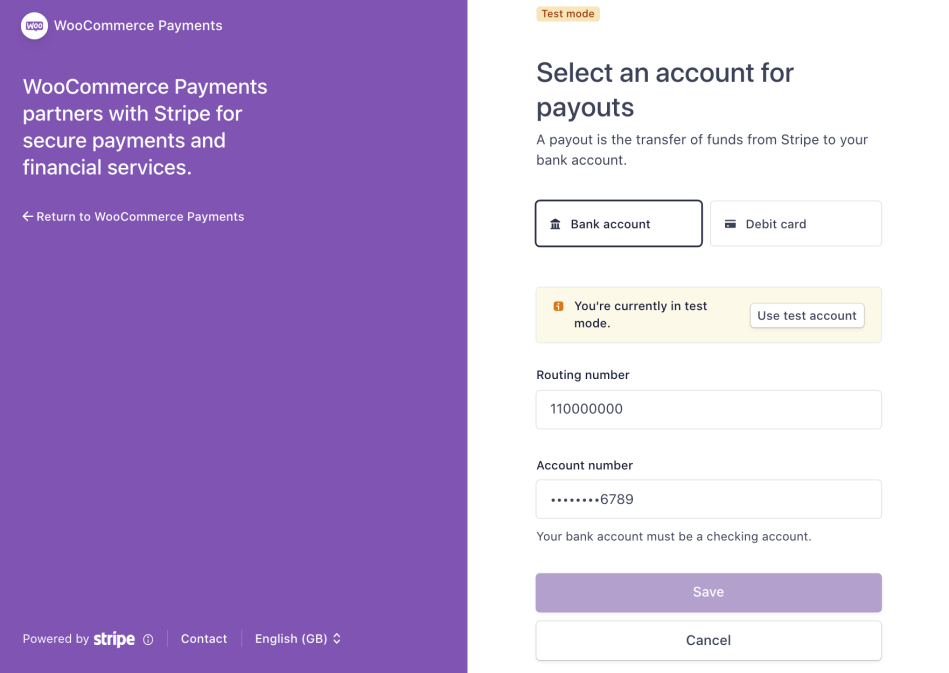Click the bank building icon
Screen dimensions: 949x673
556,224
